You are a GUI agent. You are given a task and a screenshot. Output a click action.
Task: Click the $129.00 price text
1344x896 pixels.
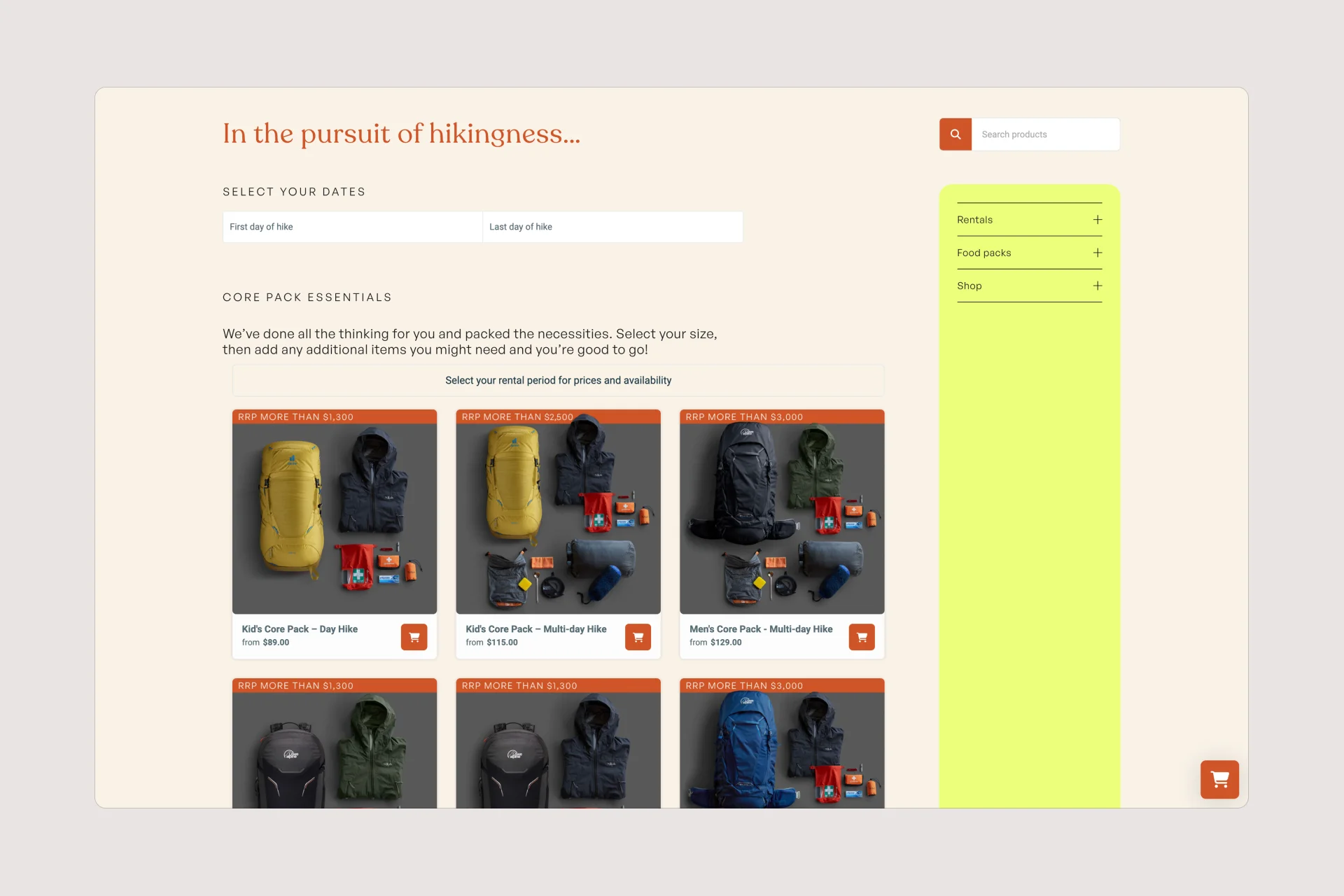coord(726,643)
